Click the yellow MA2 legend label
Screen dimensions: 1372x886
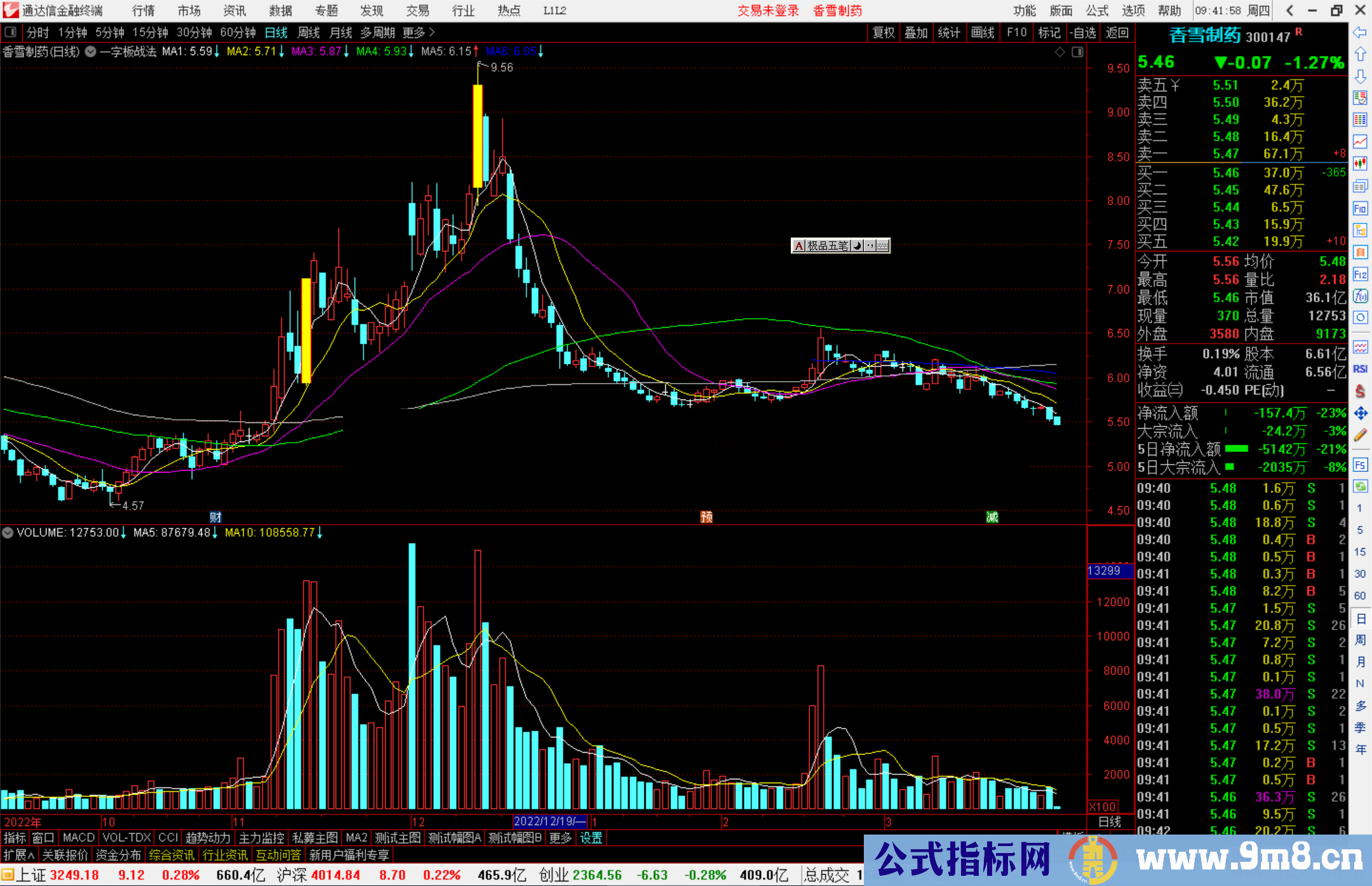tap(250, 51)
